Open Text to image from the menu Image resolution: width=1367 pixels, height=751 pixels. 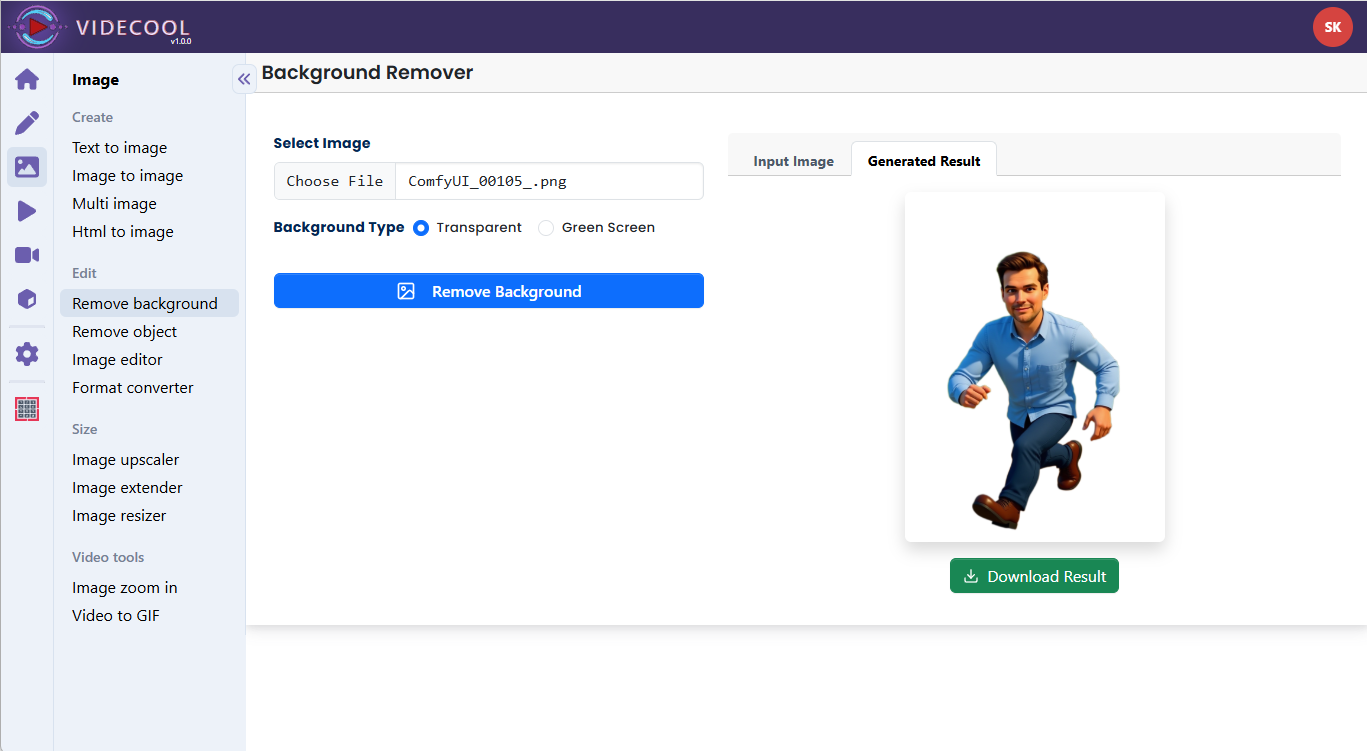pyautogui.click(x=119, y=148)
